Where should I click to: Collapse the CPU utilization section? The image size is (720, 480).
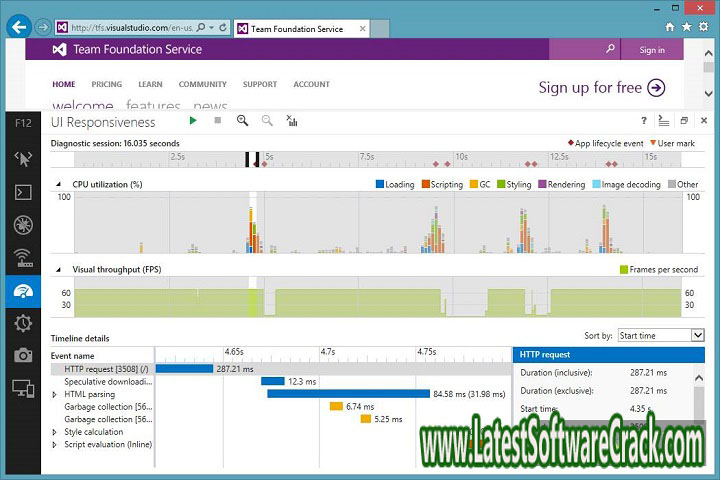(58, 184)
